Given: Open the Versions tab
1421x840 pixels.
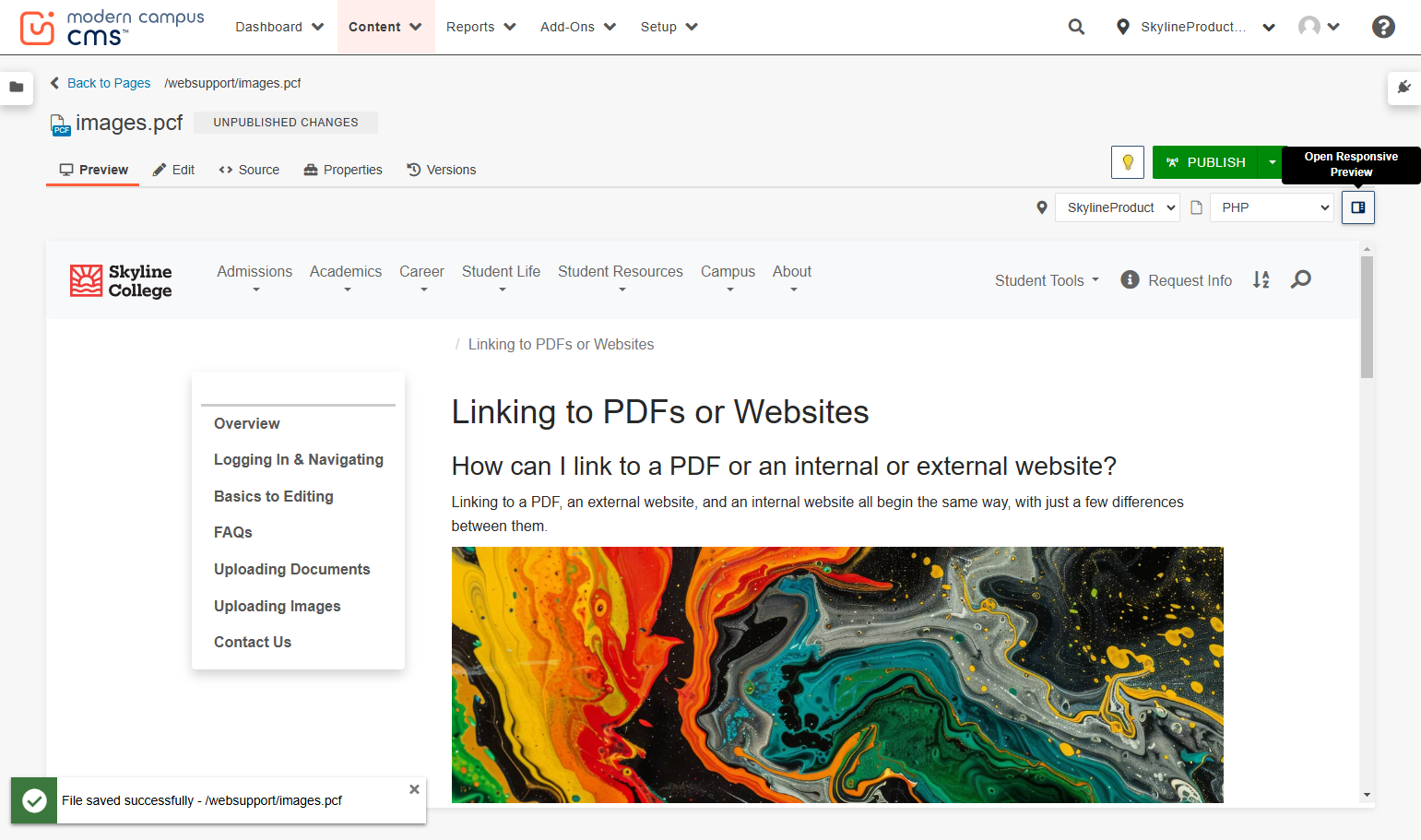Looking at the screenshot, I should [x=442, y=170].
